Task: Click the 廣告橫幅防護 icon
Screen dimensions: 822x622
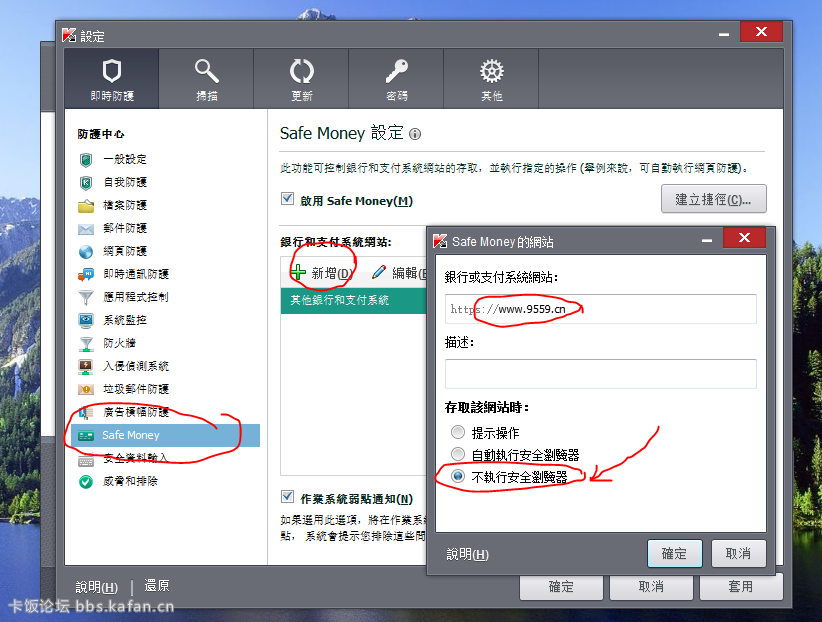Action: point(86,412)
